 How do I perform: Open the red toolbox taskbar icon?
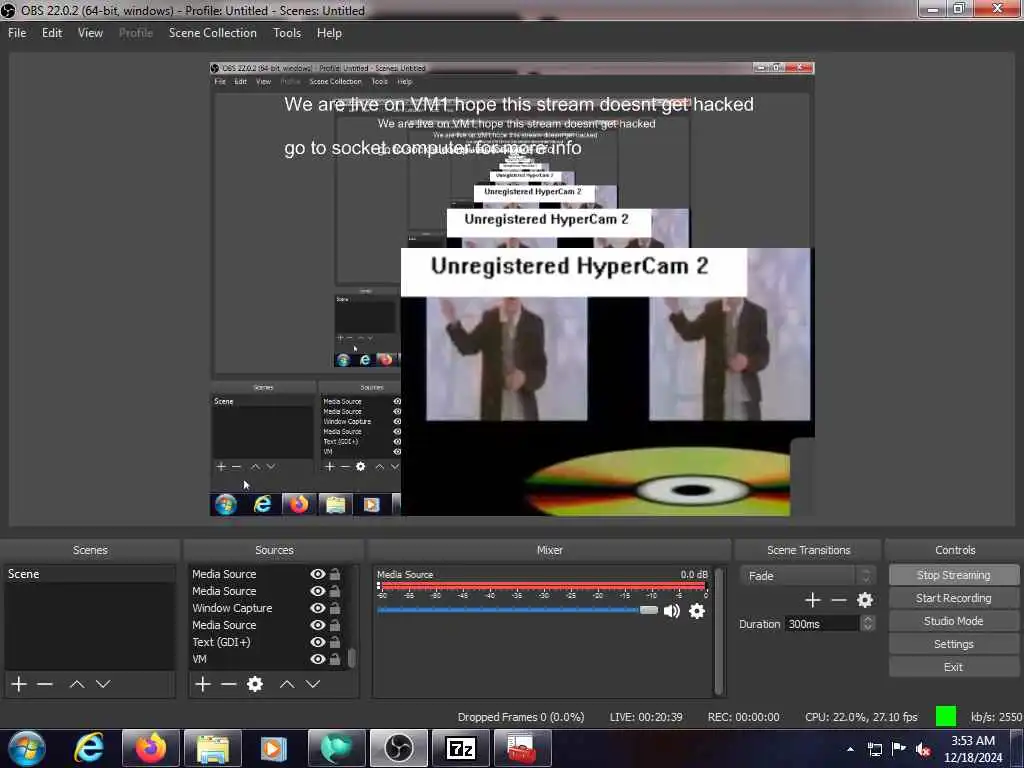coord(522,748)
